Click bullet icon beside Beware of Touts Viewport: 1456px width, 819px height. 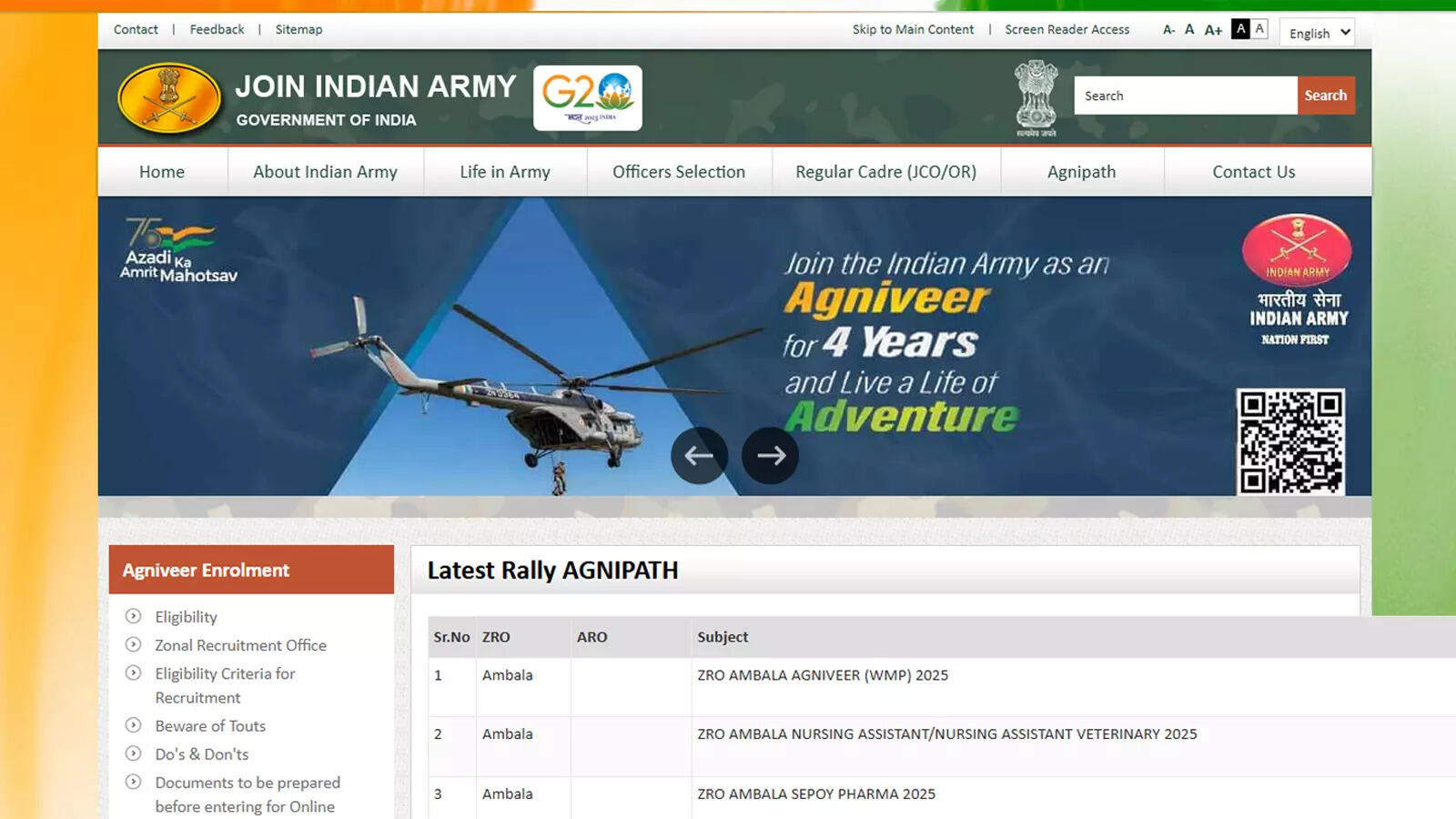(x=133, y=725)
